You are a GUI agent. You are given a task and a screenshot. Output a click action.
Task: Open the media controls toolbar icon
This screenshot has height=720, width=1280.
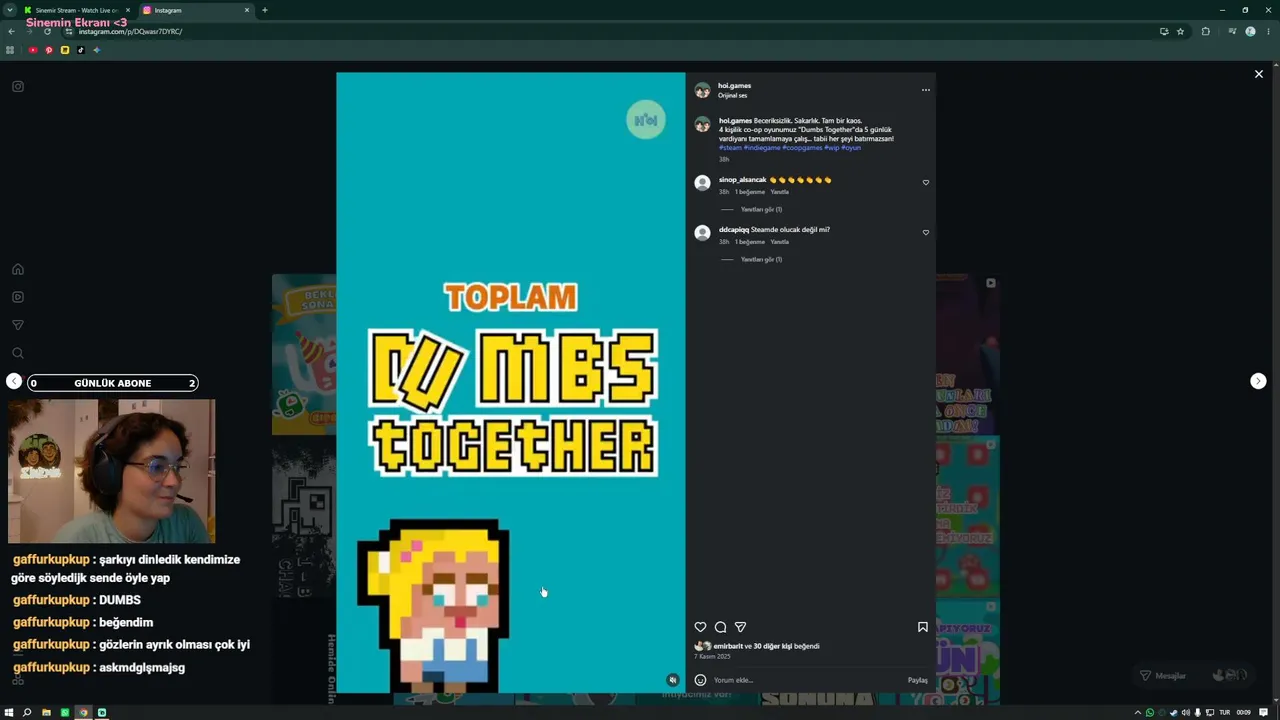pos(1232,31)
